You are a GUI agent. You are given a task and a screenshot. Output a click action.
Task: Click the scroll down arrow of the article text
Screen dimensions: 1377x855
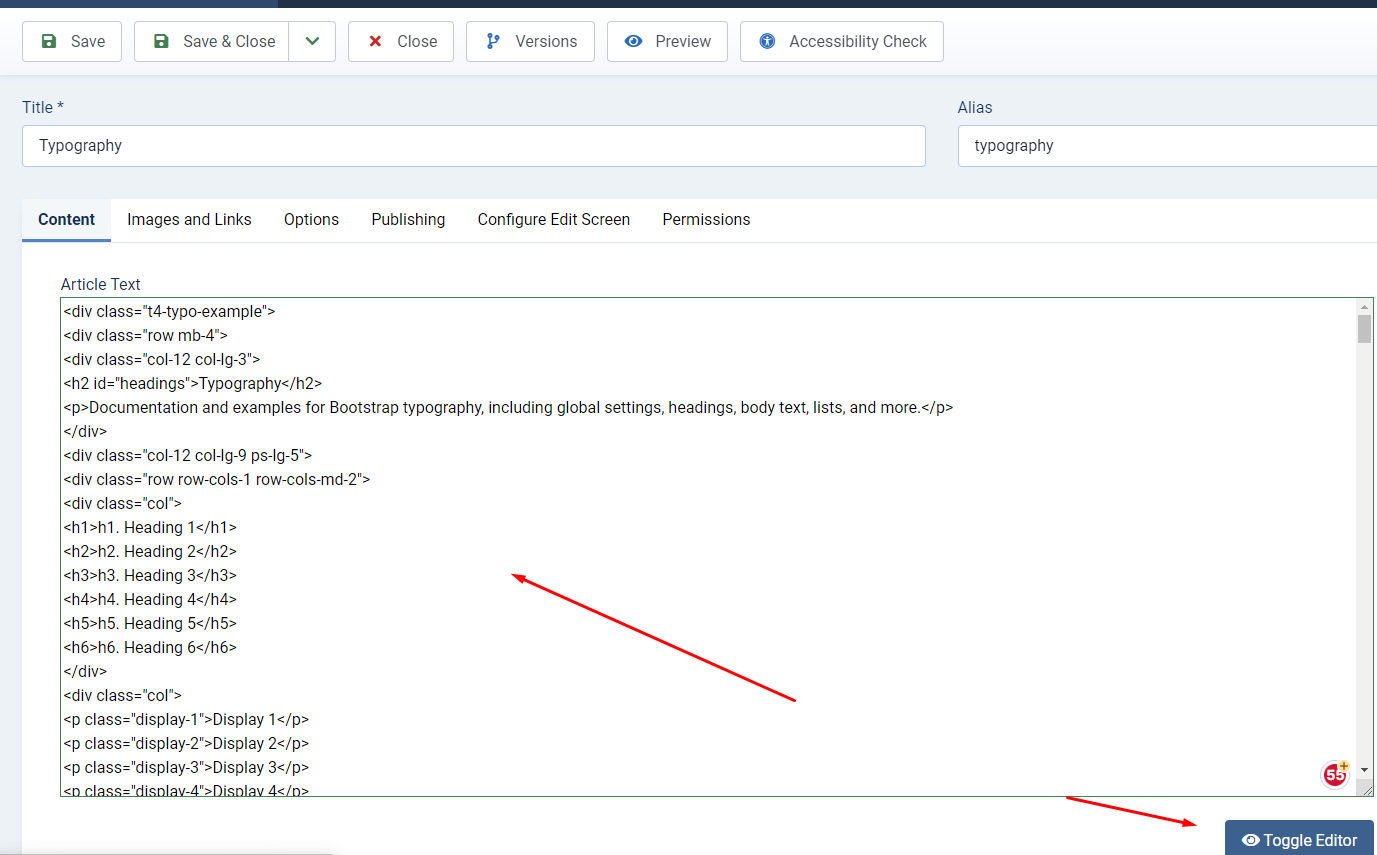click(x=1364, y=770)
